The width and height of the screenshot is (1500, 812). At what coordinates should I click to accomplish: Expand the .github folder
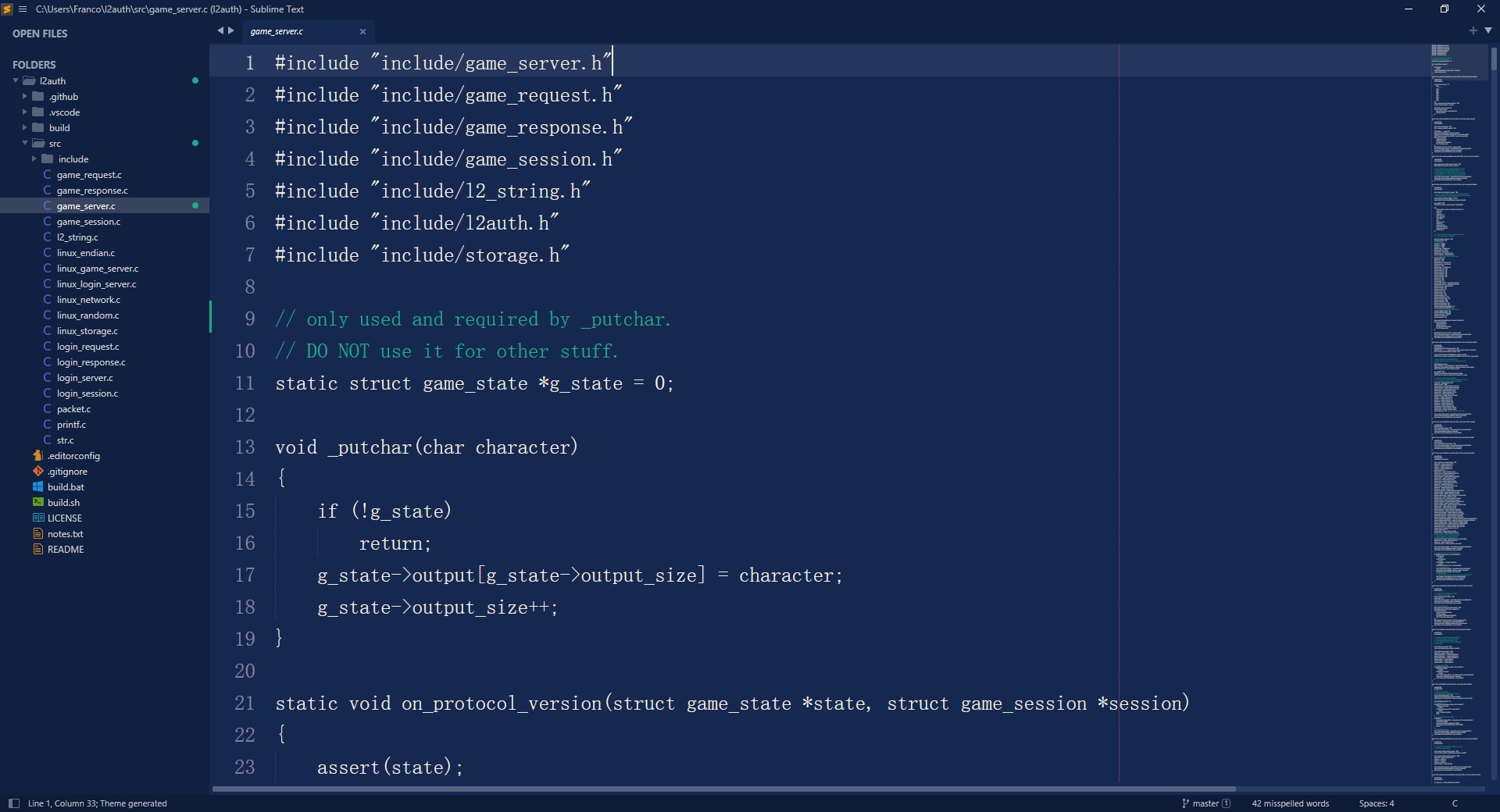[25, 97]
